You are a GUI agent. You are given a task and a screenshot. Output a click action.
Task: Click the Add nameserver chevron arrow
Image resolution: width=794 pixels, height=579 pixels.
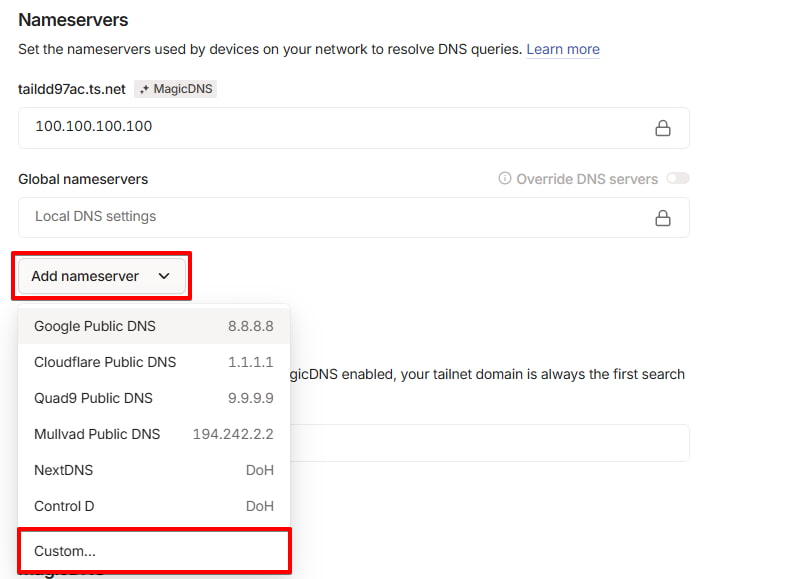164,276
